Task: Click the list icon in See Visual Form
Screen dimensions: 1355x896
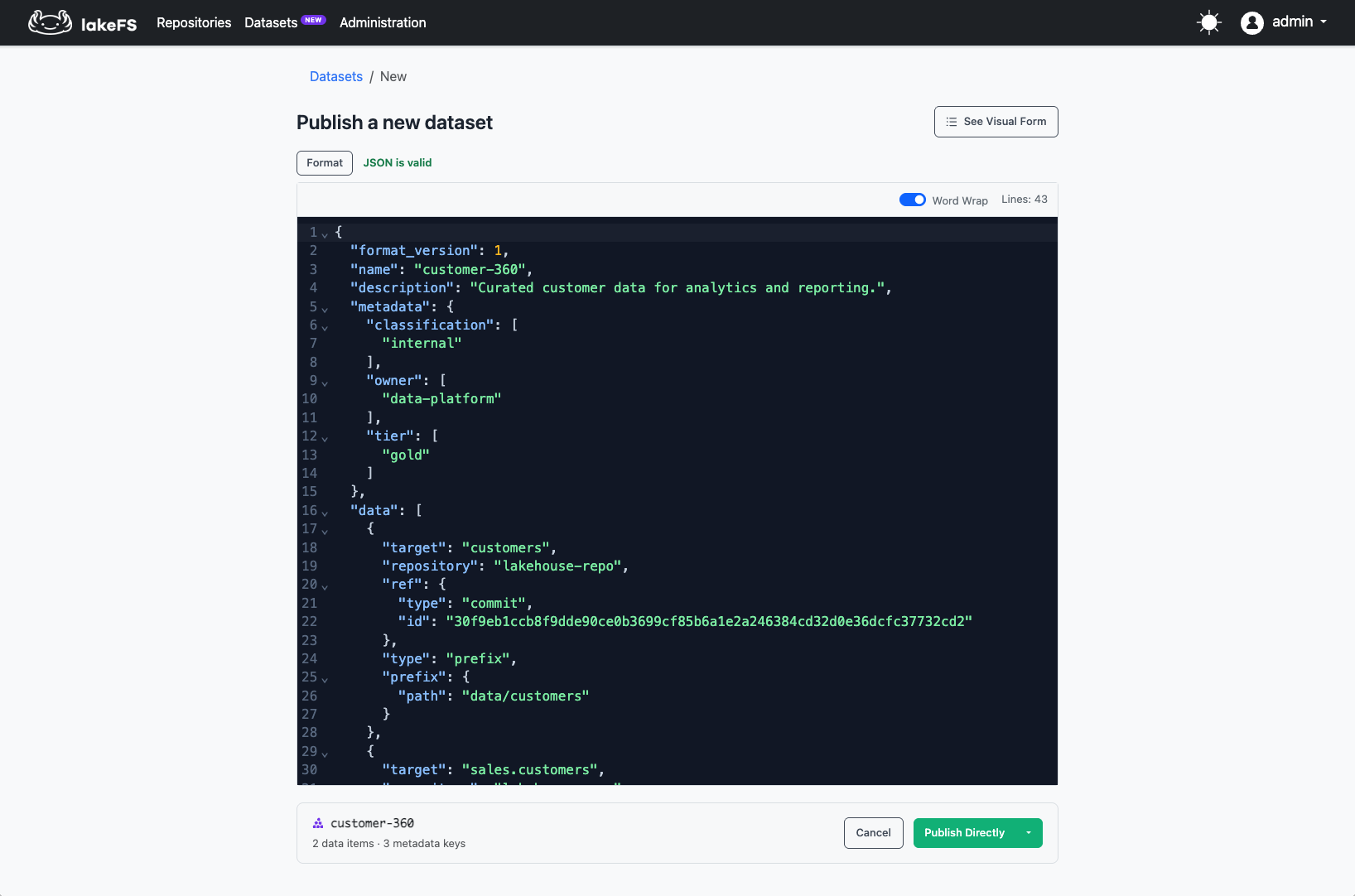Action: click(x=952, y=122)
